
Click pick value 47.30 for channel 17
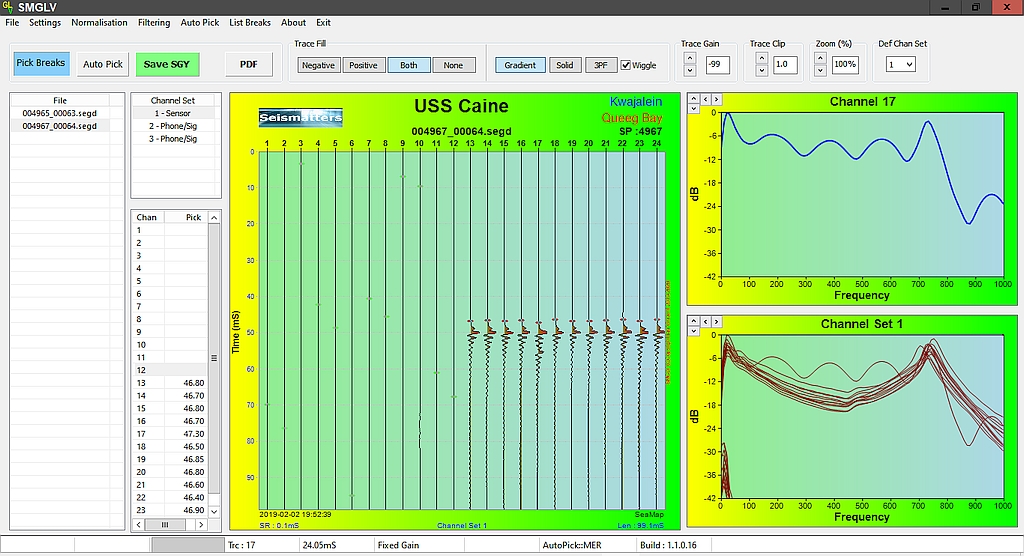pos(193,434)
